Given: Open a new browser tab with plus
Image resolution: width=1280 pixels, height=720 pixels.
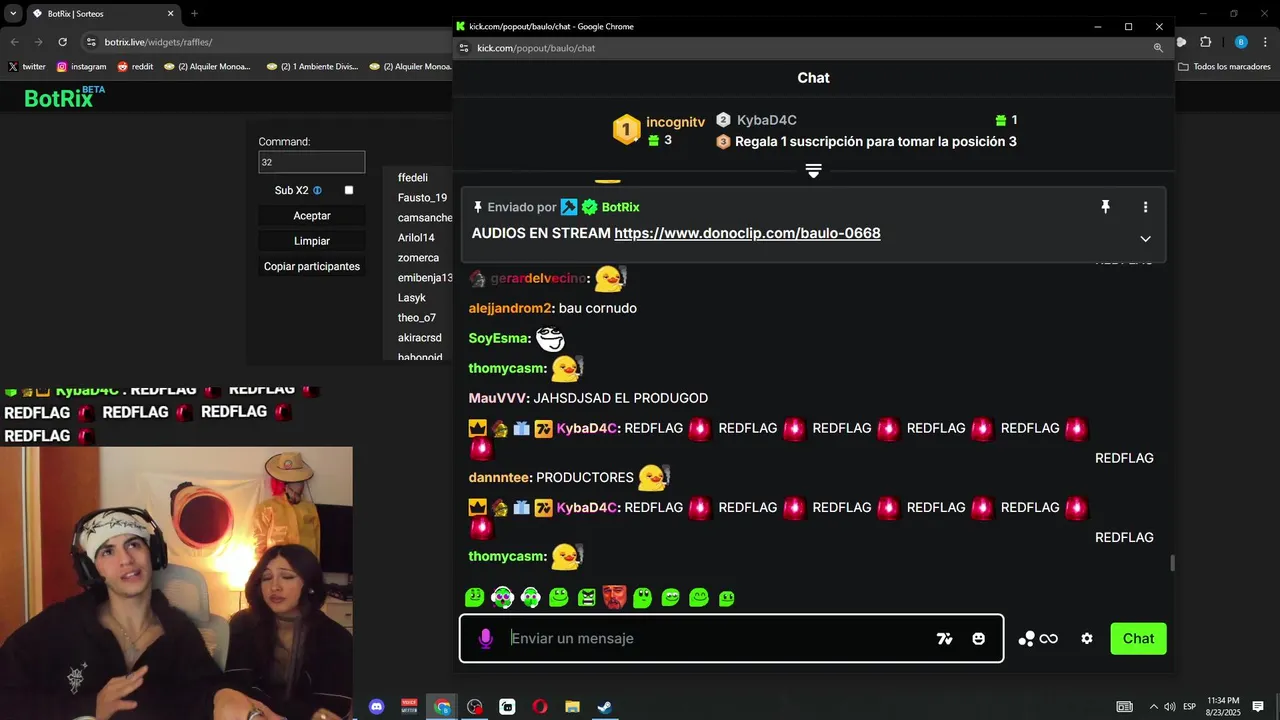Looking at the screenshot, I should click(194, 14).
